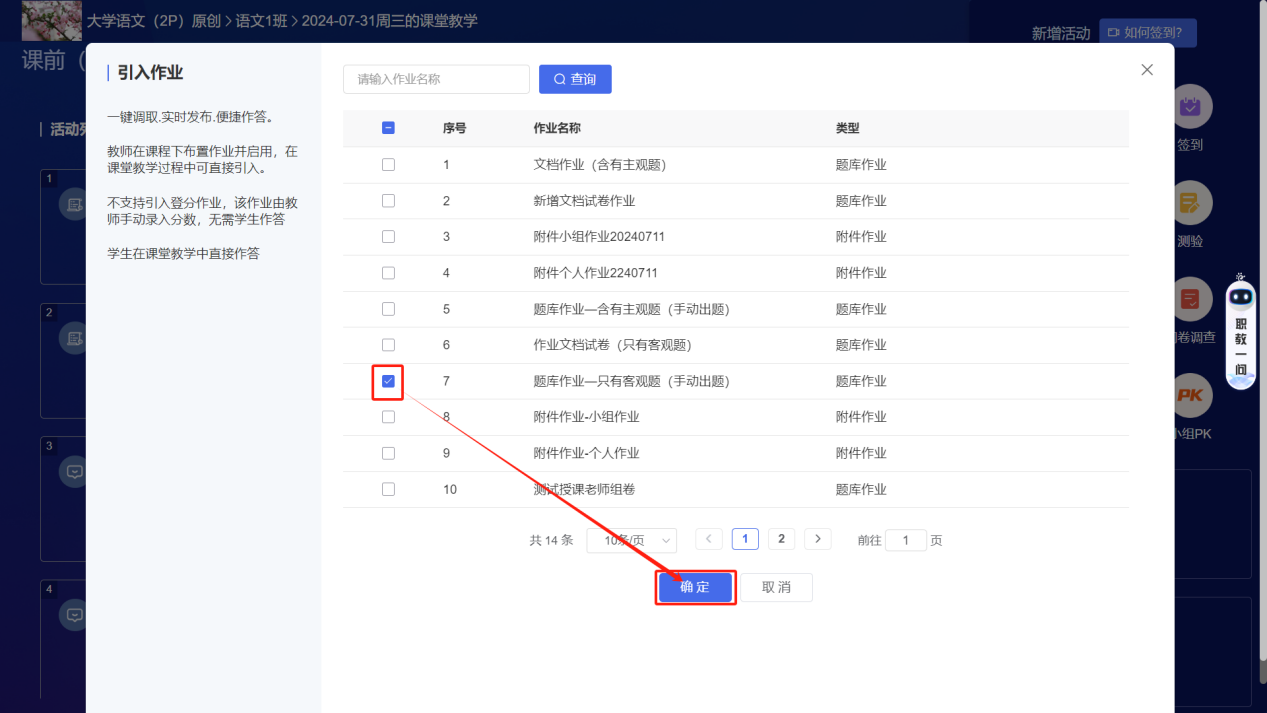The height and width of the screenshot is (713, 1267).
Task: Click the chat icon on activity 3
Action: pos(75,471)
